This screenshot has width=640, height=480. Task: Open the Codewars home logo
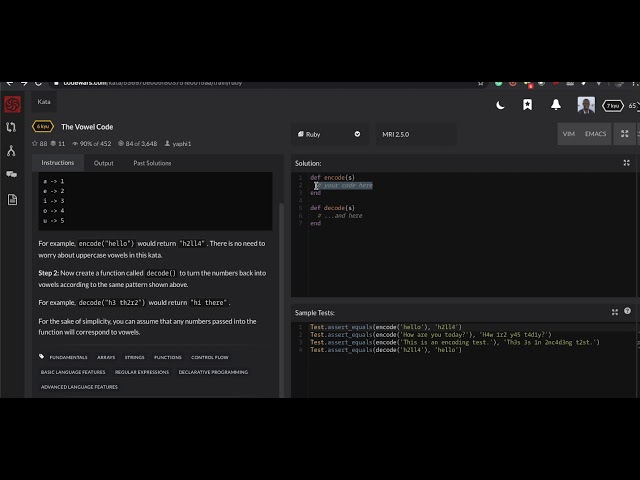point(12,104)
